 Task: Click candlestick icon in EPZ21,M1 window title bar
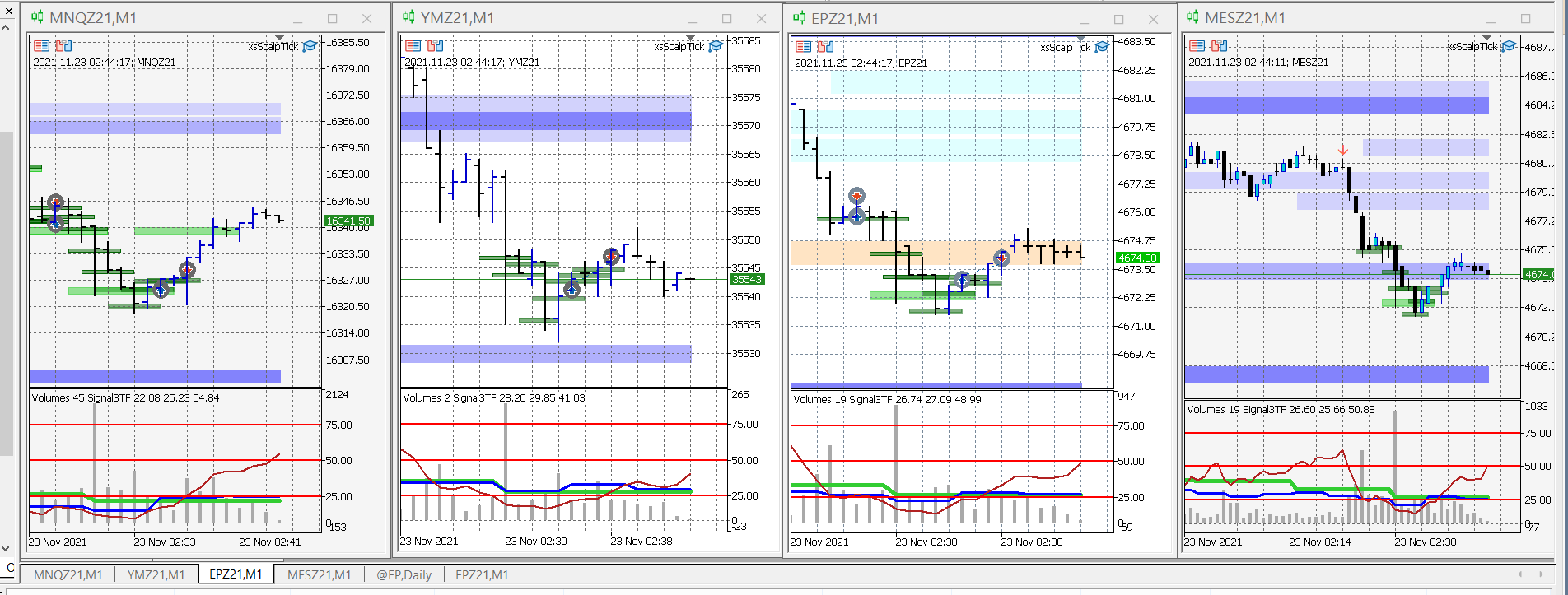click(799, 18)
